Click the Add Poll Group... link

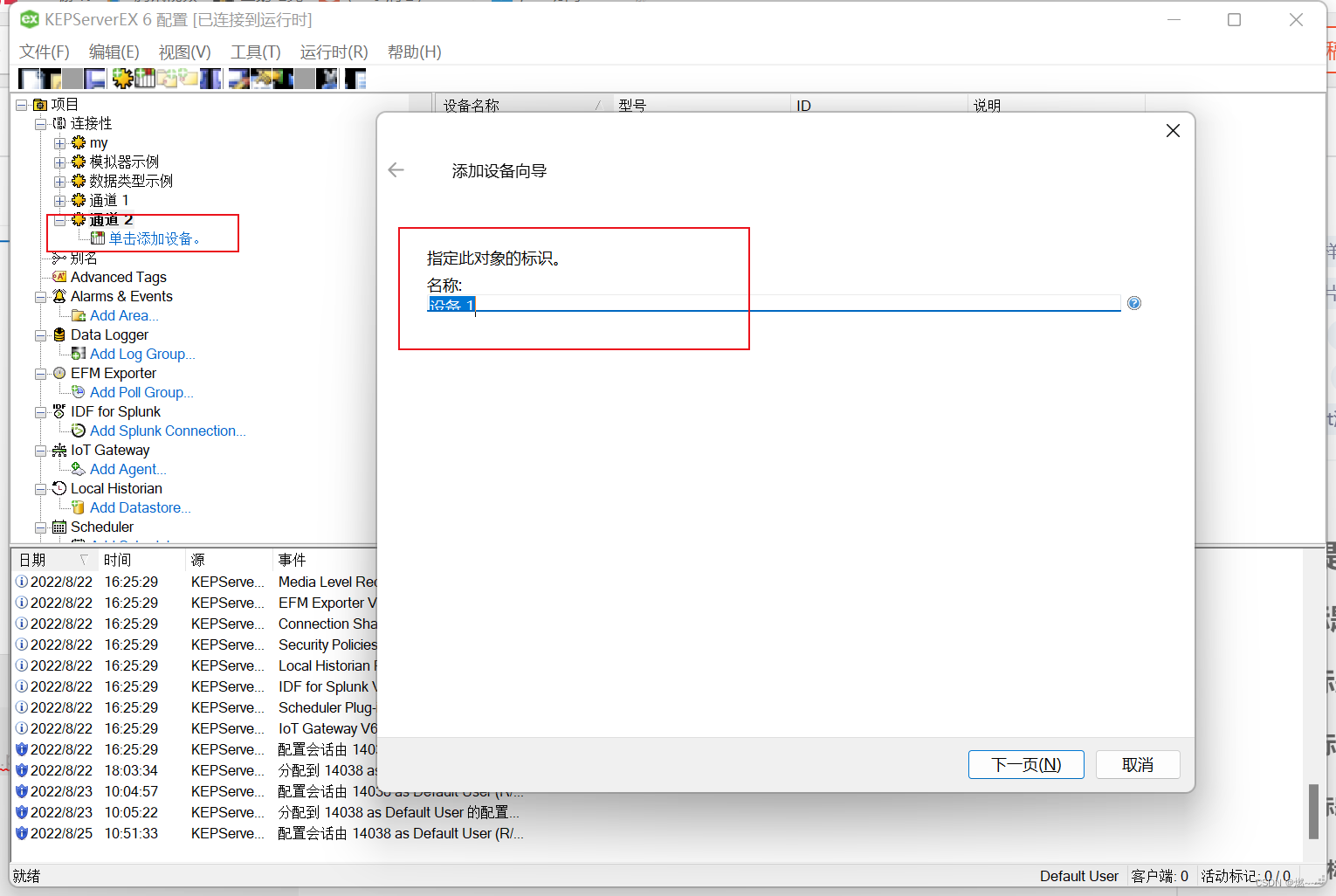tap(141, 392)
